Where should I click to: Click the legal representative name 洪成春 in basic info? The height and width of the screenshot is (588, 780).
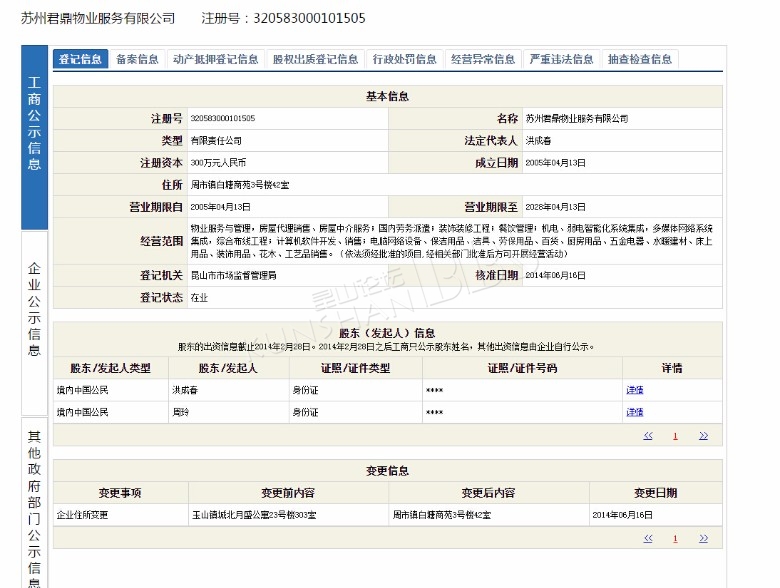point(538,141)
